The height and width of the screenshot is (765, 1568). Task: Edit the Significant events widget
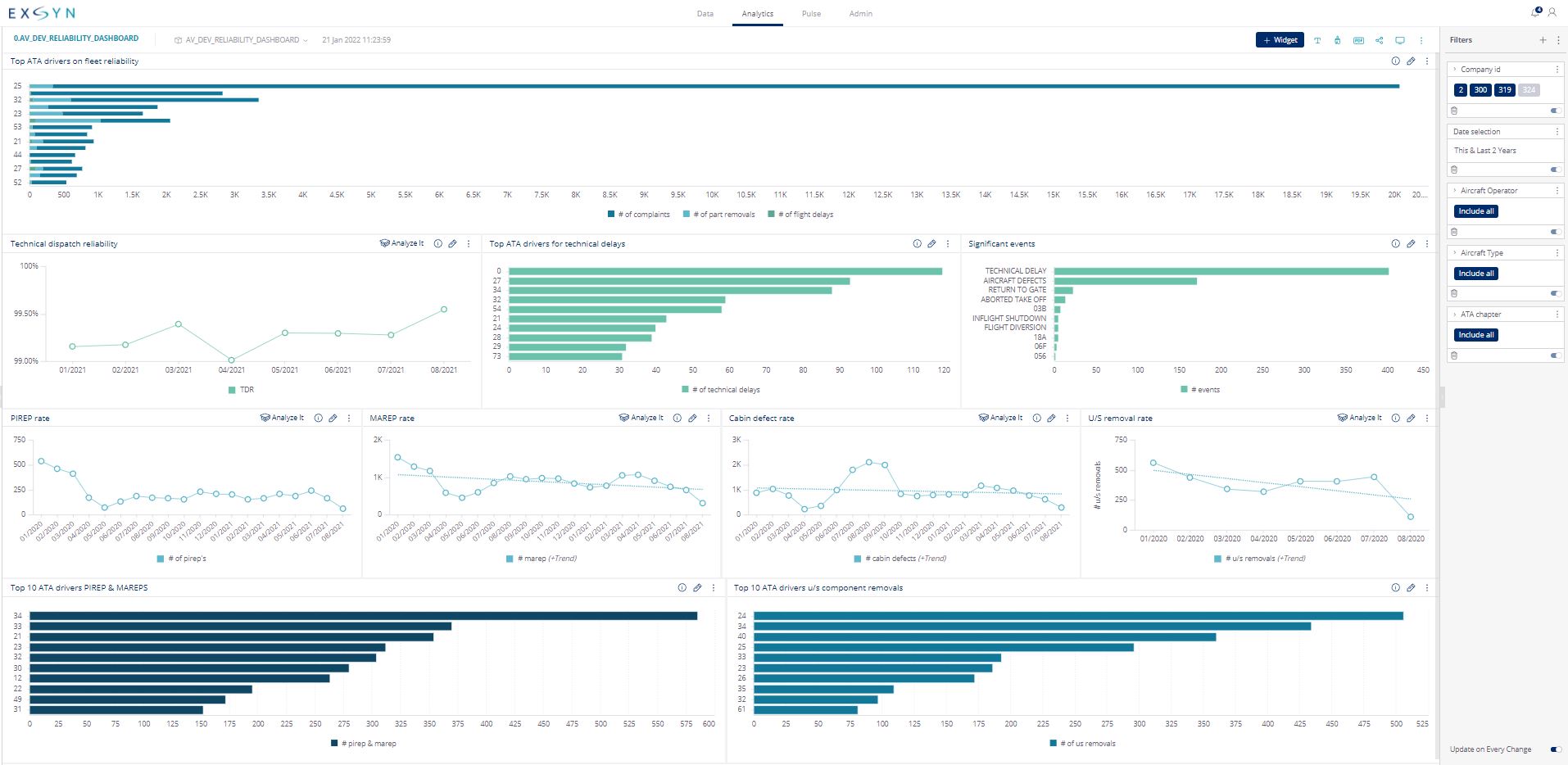click(x=1411, y=244)
